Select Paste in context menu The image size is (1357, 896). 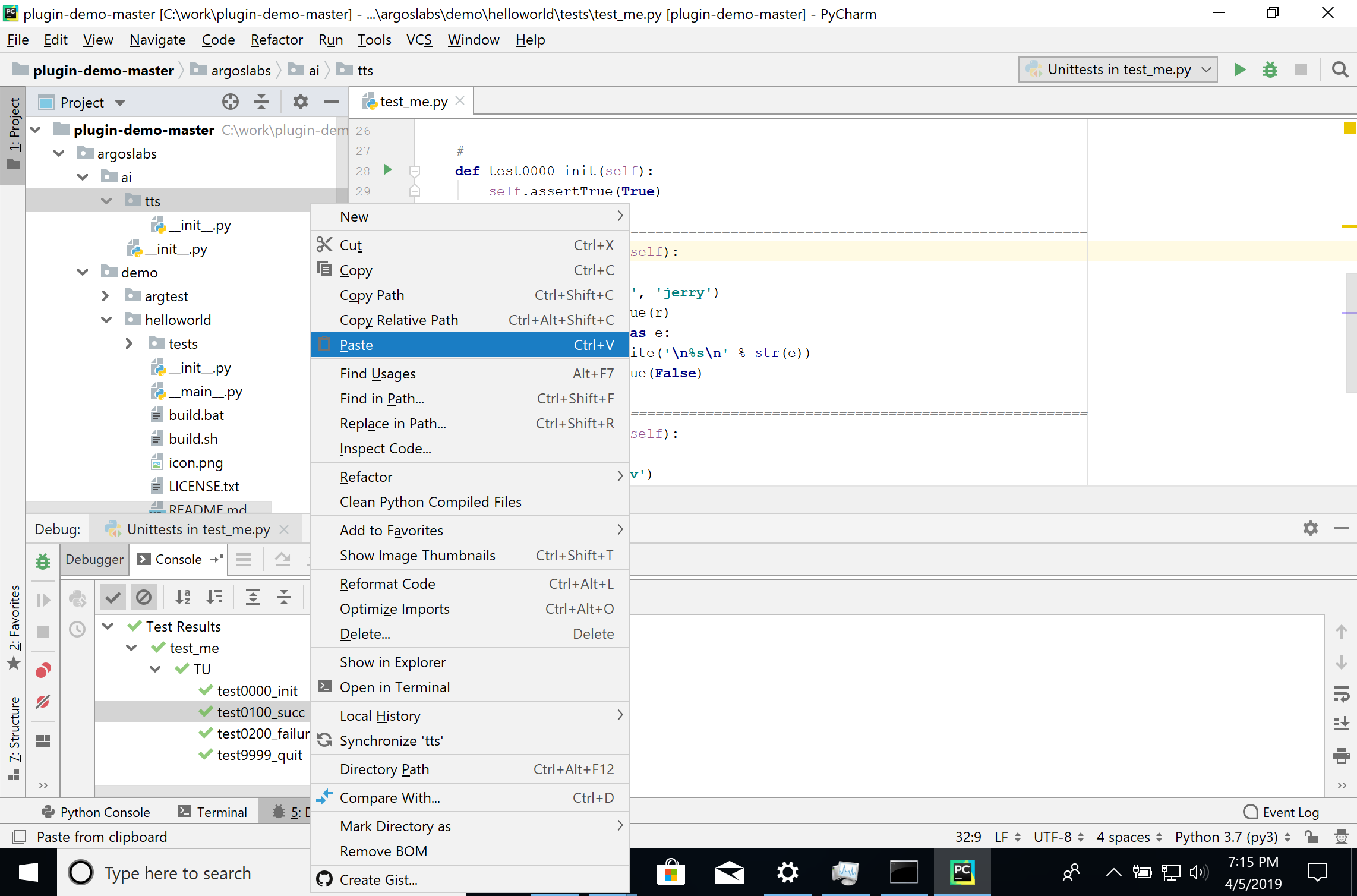coord(470,345)
